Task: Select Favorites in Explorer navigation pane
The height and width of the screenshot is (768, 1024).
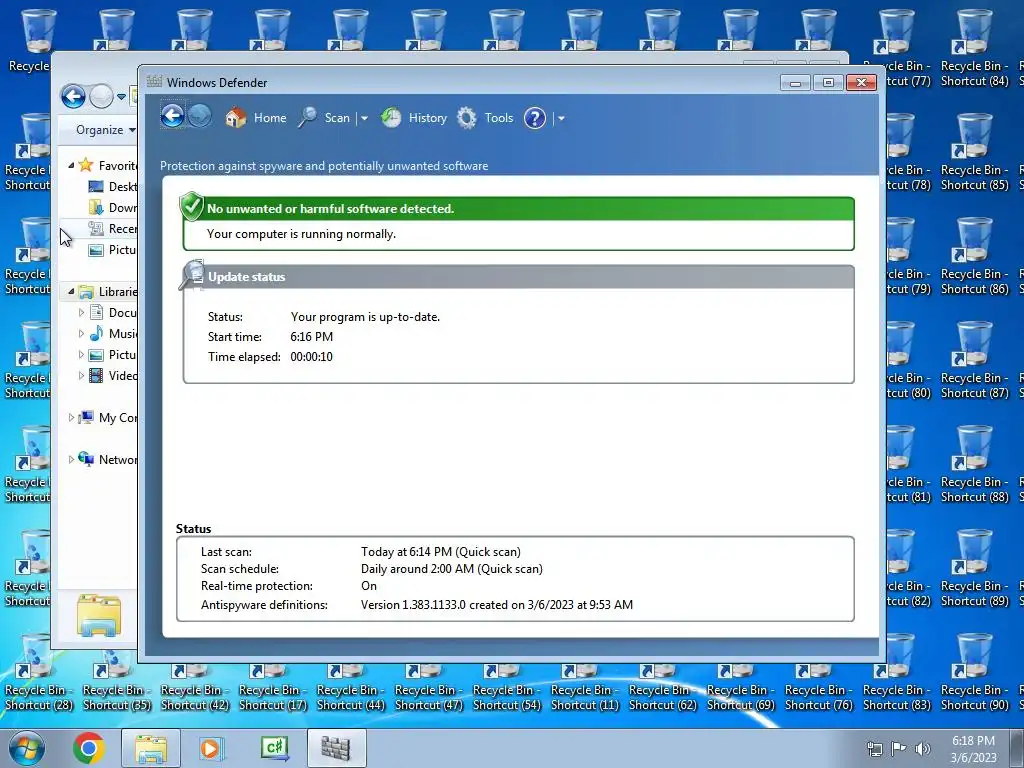Action: pyautogui.click(x=107, y=165)
